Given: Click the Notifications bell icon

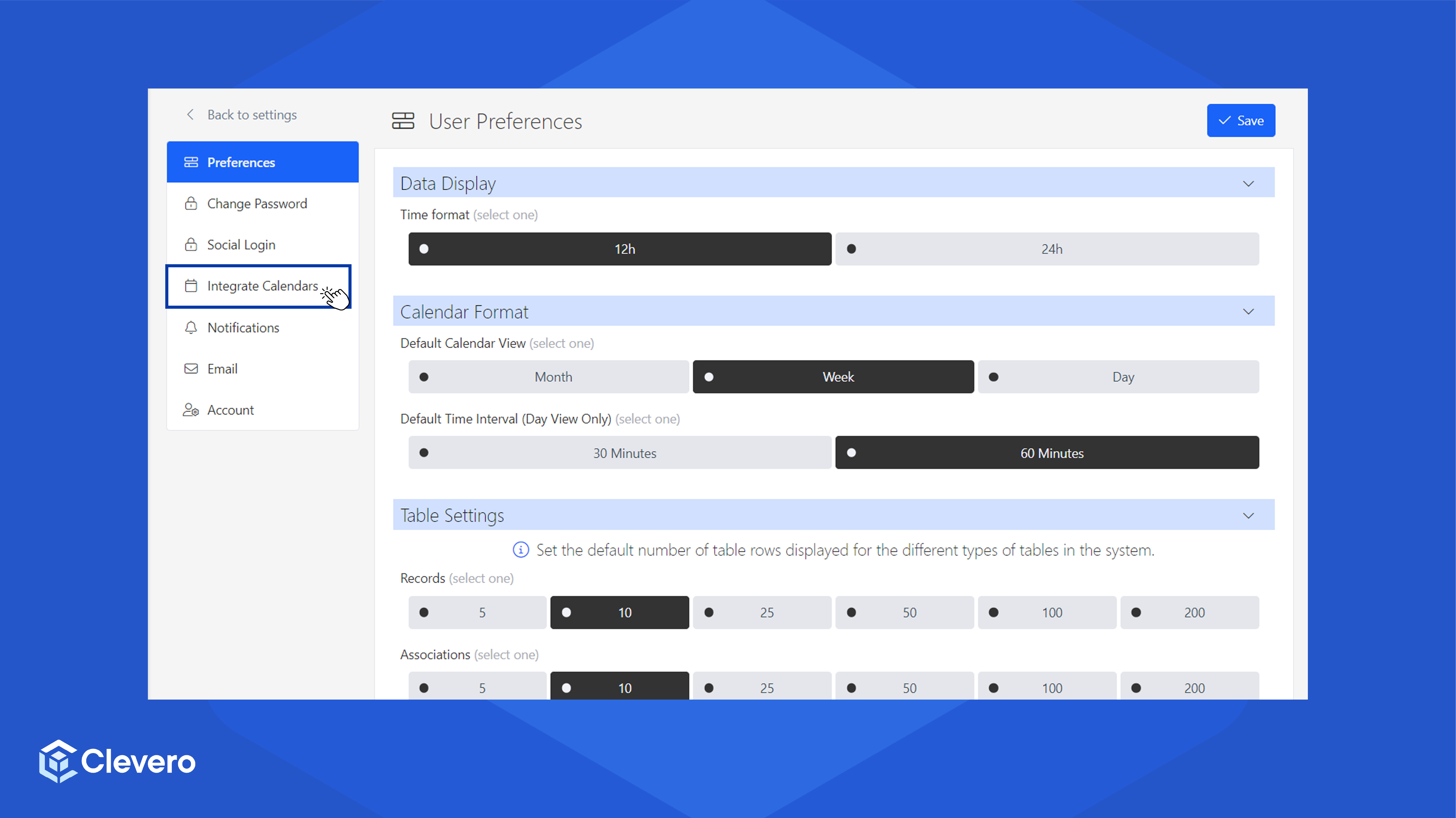Looking at the screenshot, I should pyautogui.click(x=191, y=328).
